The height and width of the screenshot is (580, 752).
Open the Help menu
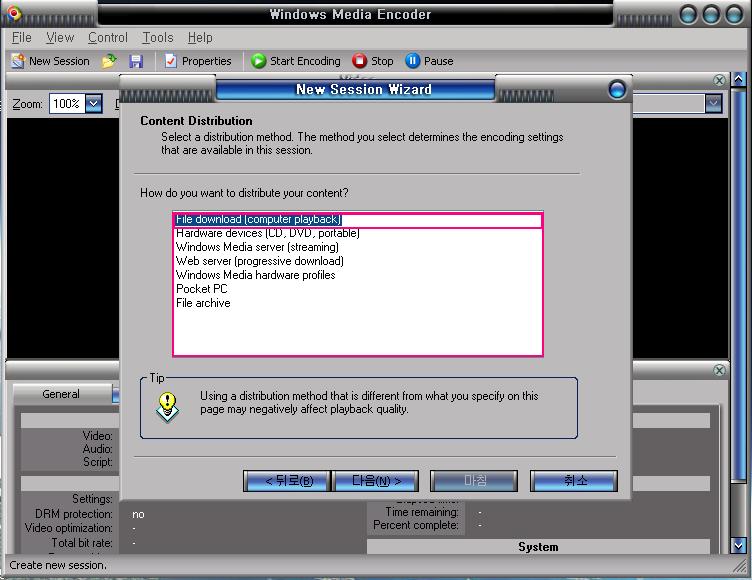point(200,37)
